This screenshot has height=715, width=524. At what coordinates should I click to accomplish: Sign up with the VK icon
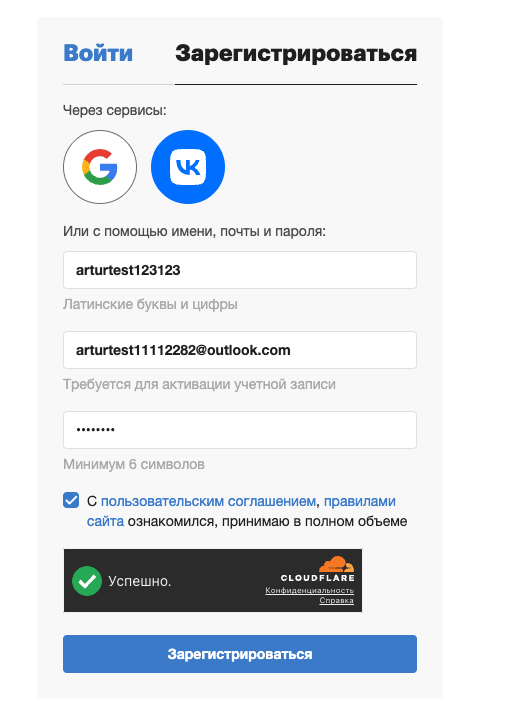click(188, 167)
